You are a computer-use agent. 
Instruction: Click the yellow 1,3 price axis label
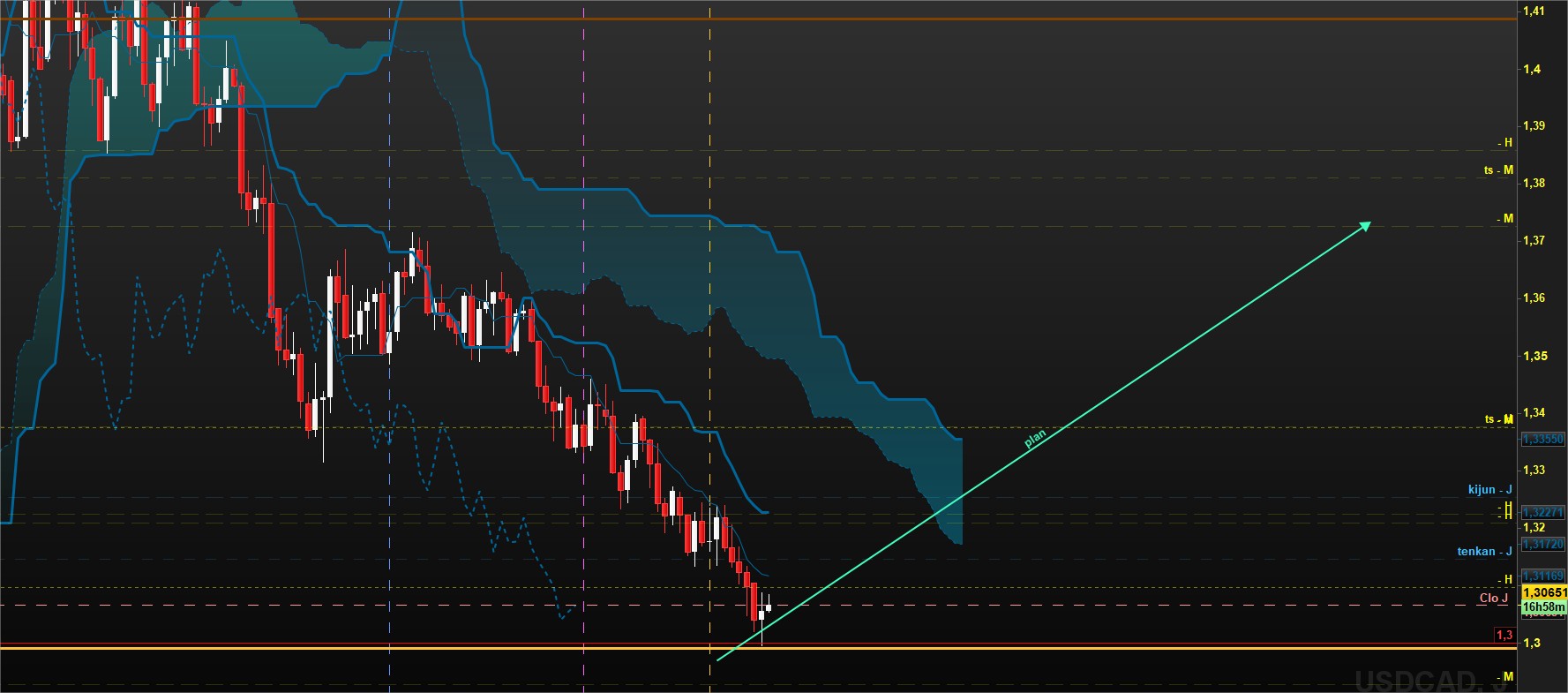click(1532, 644)
